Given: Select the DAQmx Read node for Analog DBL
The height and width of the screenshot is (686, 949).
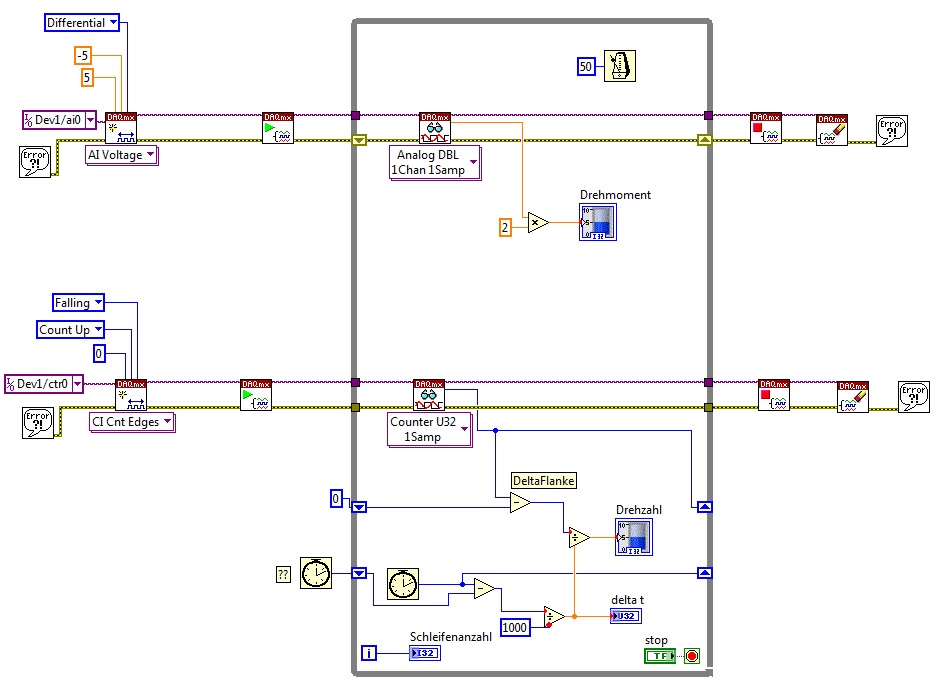Looking at the screenshot, I should (435, 128).
